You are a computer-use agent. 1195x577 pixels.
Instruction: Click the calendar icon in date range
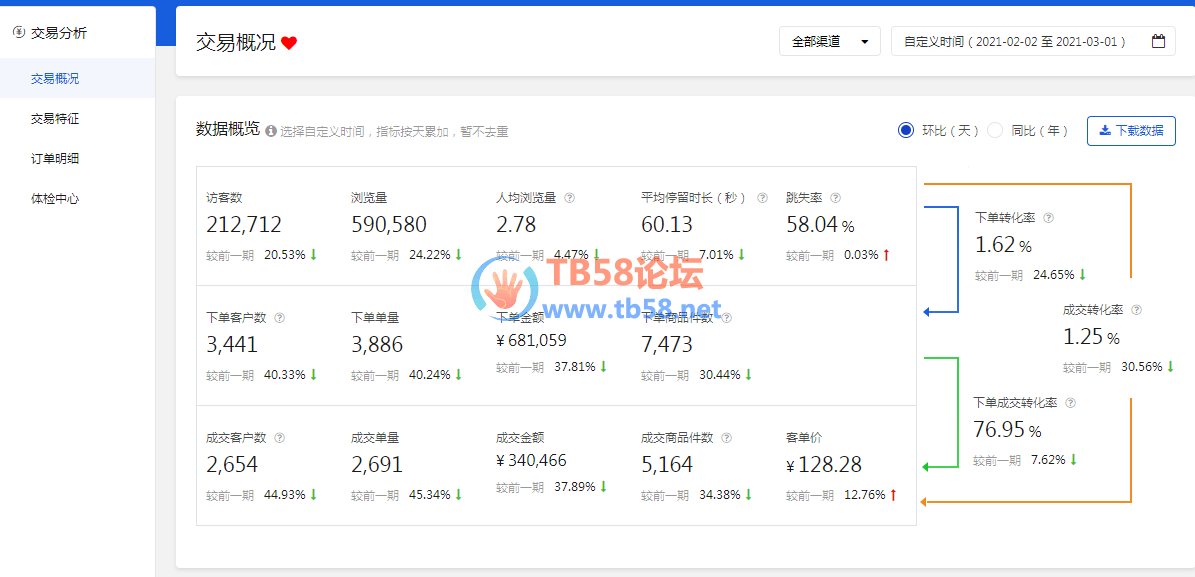point(1158,42)
